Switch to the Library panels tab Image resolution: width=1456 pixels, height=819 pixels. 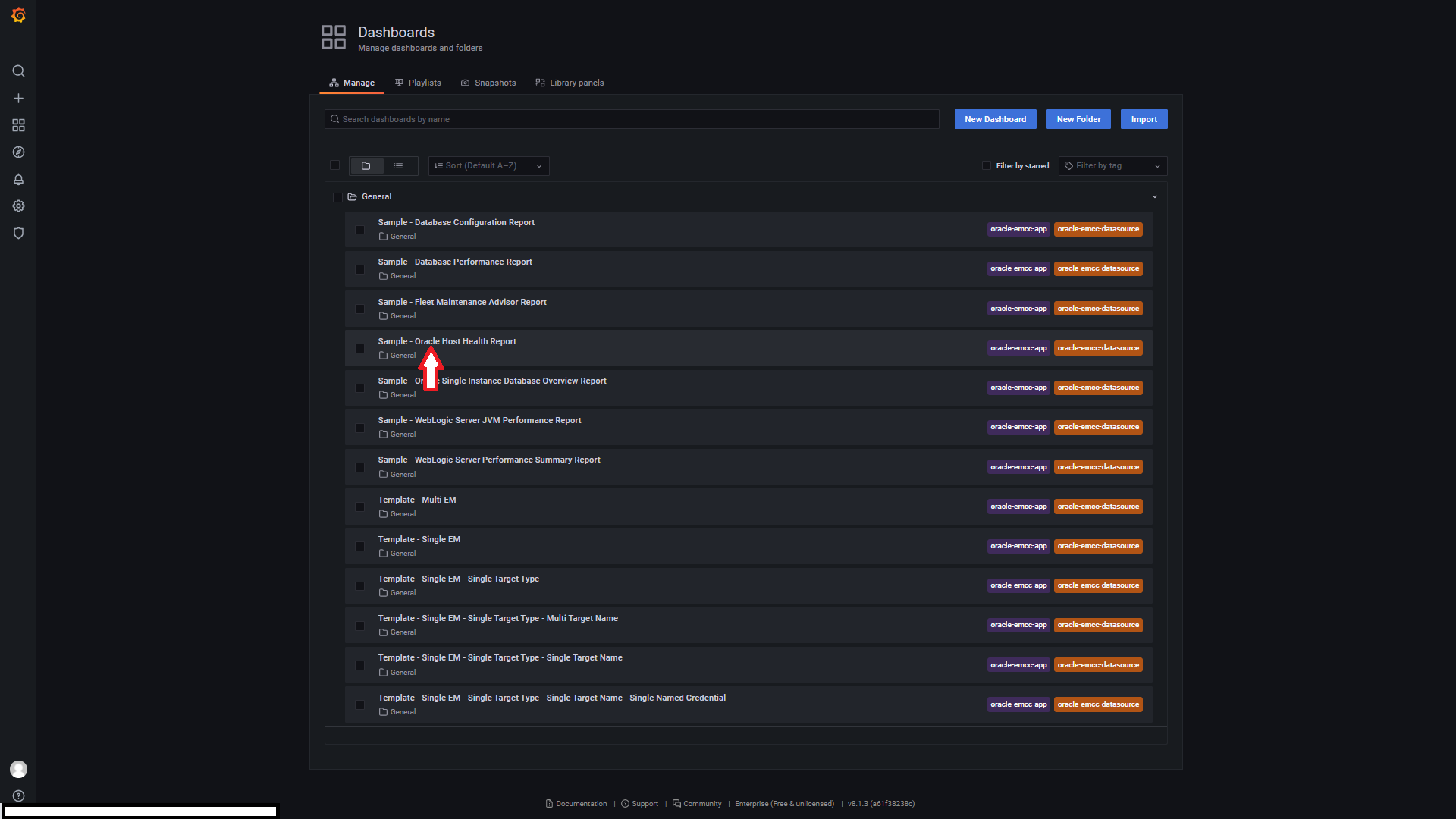point(570,83)
